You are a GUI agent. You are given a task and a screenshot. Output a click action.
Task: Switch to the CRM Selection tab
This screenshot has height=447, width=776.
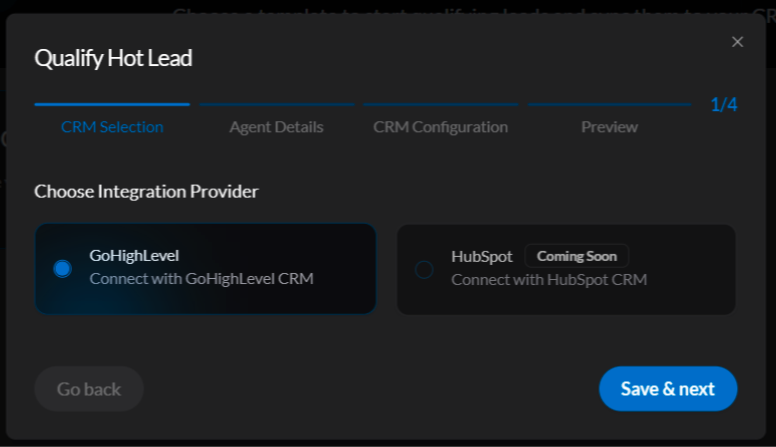click(x=112, y=127)
